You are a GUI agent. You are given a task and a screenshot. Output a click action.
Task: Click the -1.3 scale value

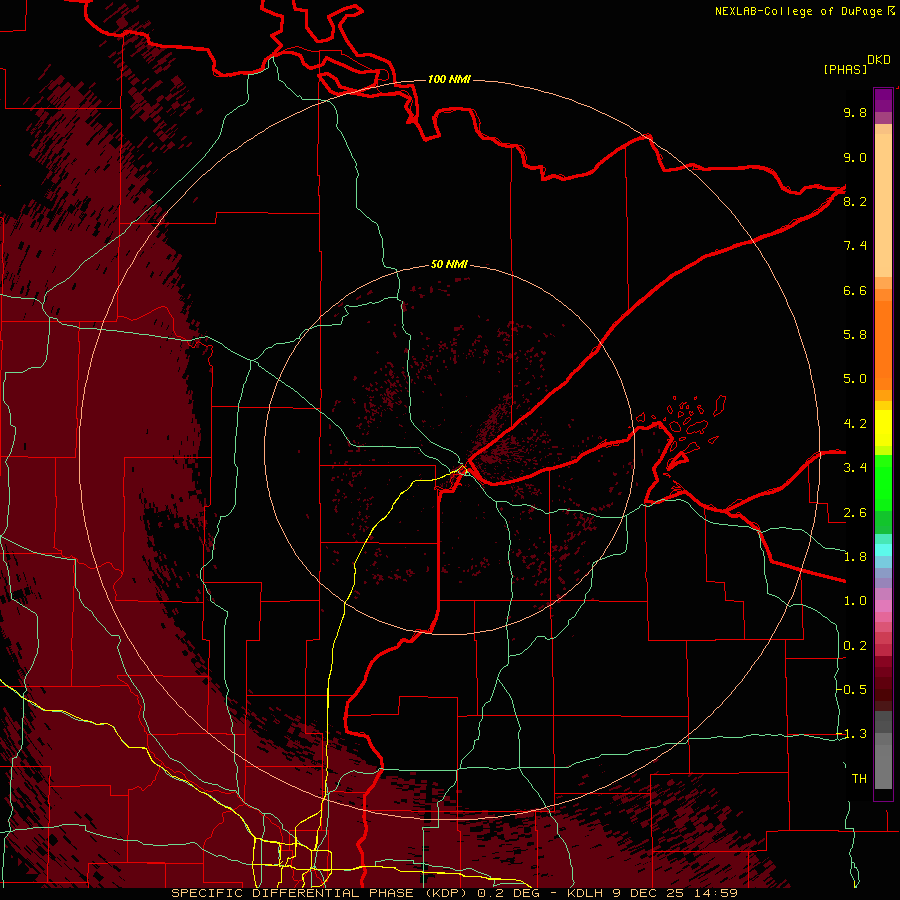click(x=852, y=735)
